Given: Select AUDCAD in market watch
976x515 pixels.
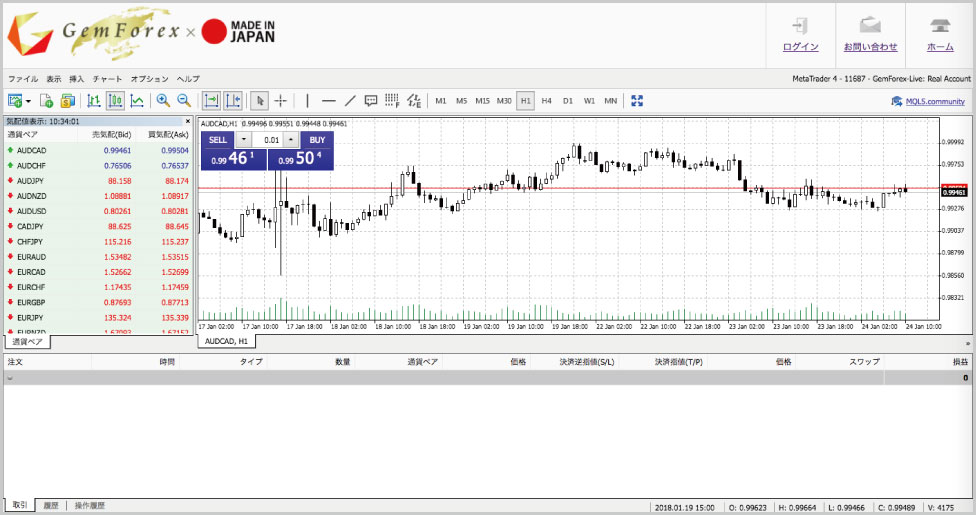Looking at the screenshot, I should click(x=98, y=150).
